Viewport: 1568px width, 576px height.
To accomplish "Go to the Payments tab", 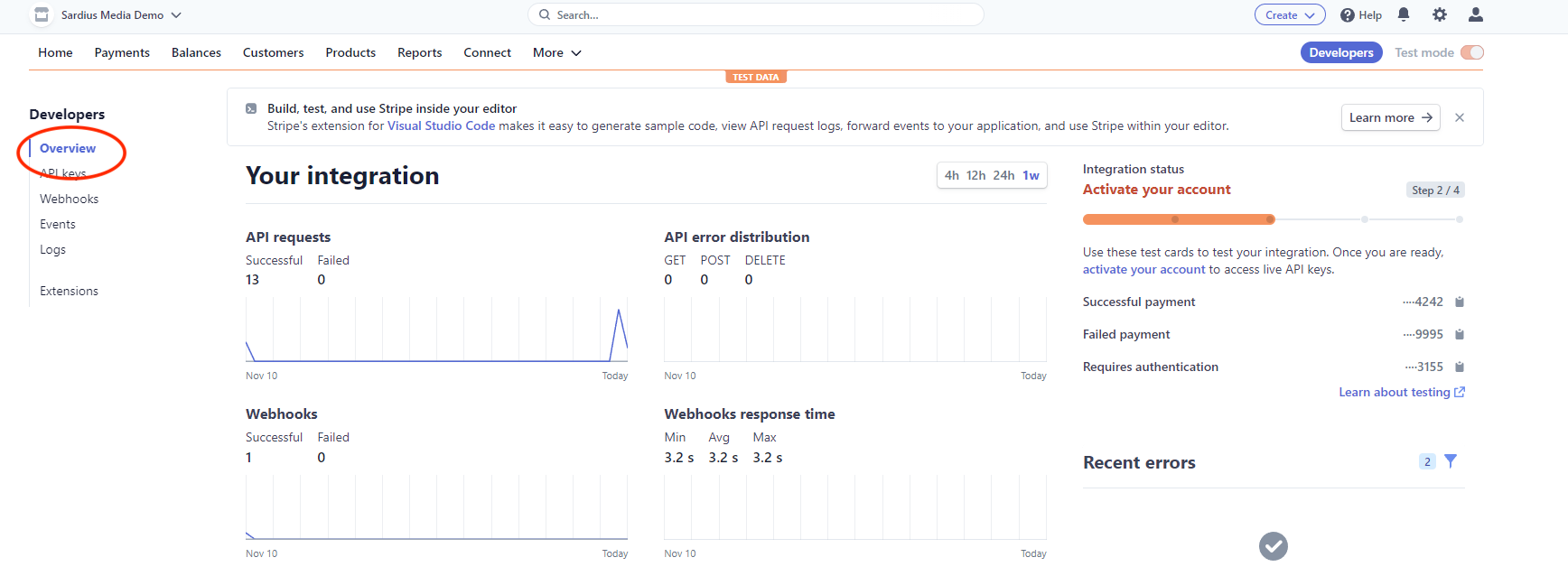I will [x=122, y=52].
